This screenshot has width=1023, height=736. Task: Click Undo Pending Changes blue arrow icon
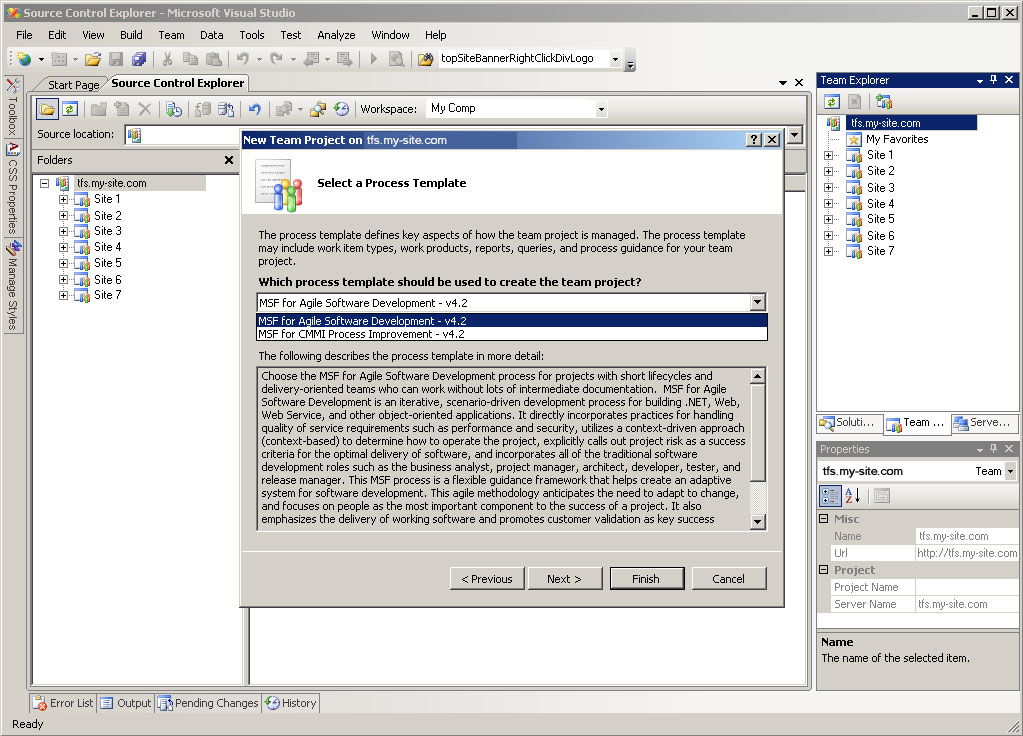(x=254, y=109)
